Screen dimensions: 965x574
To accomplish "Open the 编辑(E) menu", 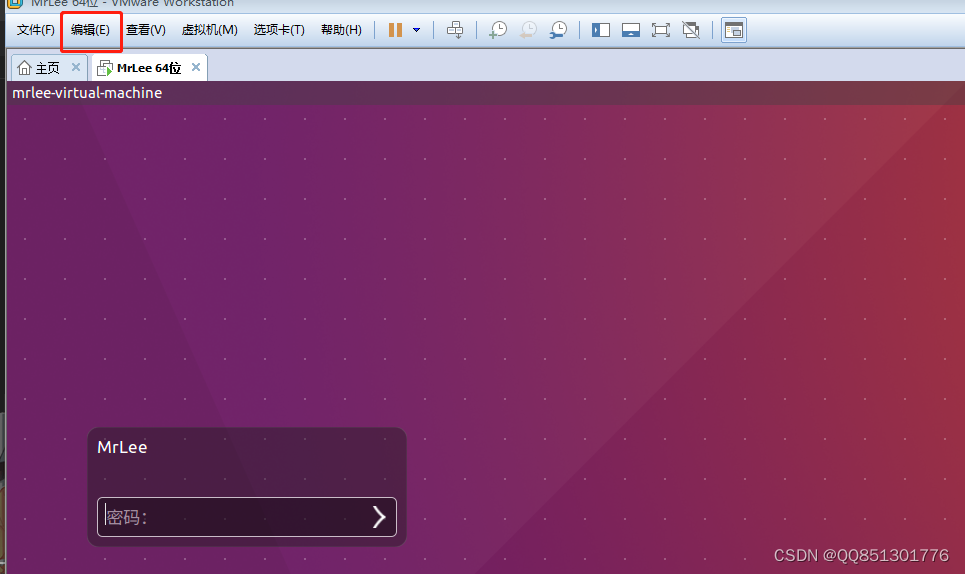I will (90, 30).
